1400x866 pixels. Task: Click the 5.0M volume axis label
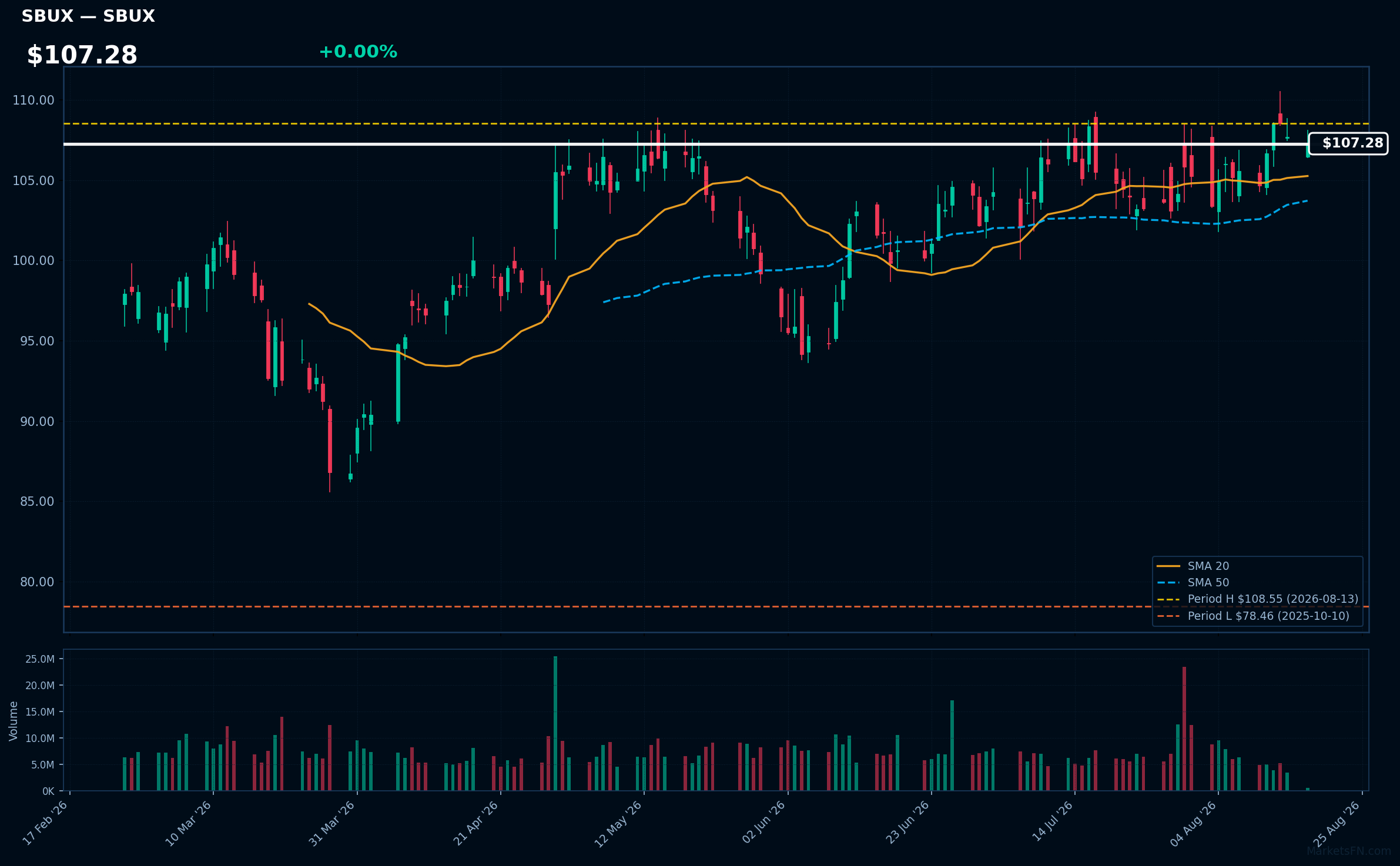coord(43,765)
